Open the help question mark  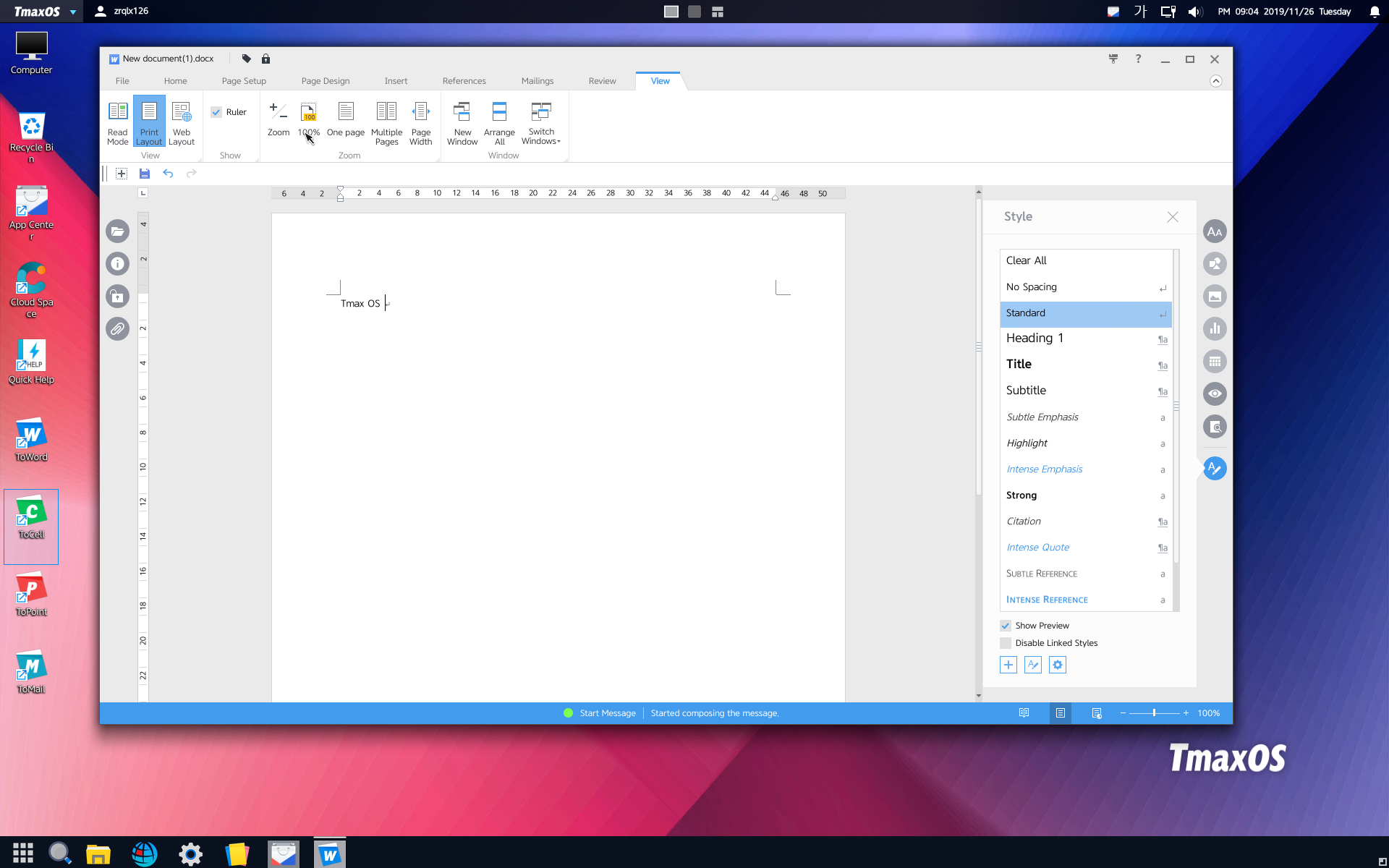[x=1138, y=59]
